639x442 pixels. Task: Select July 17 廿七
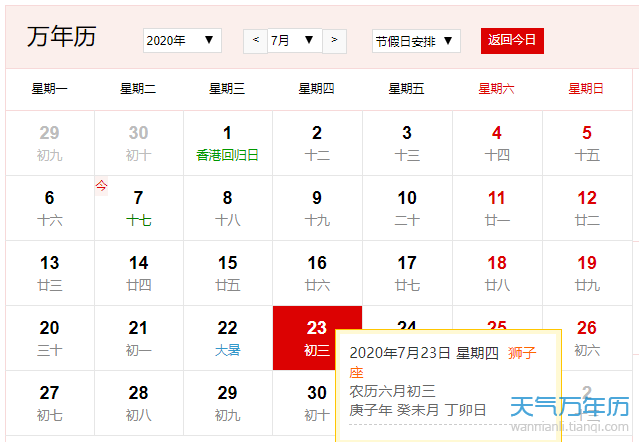click(x=408, y=273)
